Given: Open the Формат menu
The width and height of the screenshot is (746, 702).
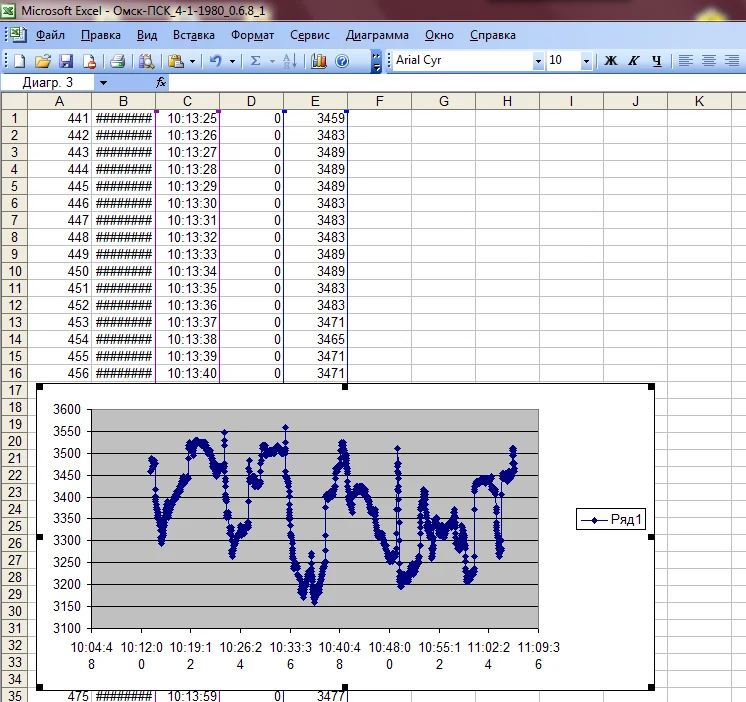Looking at the screenshot, I should click(252, 35).
